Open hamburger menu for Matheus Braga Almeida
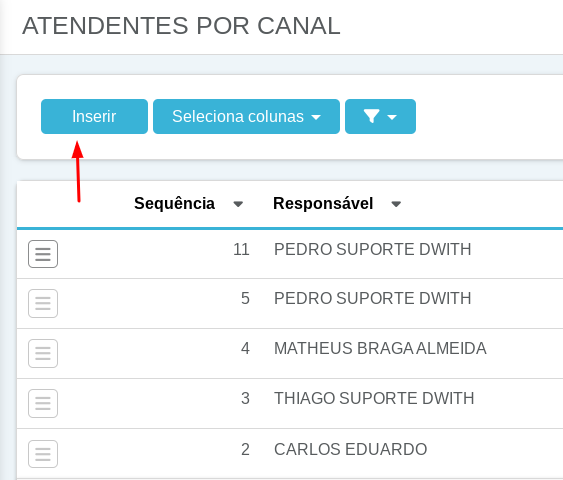Viewport: 563px width, 480px height. (43, 353)
